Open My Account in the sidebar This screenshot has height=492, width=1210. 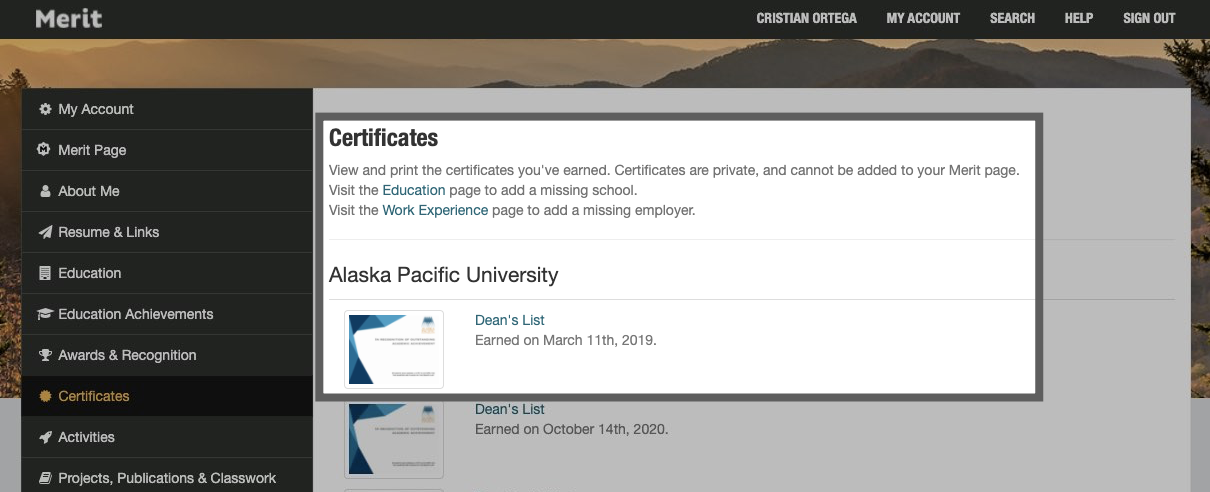click(x=167, y=109)
